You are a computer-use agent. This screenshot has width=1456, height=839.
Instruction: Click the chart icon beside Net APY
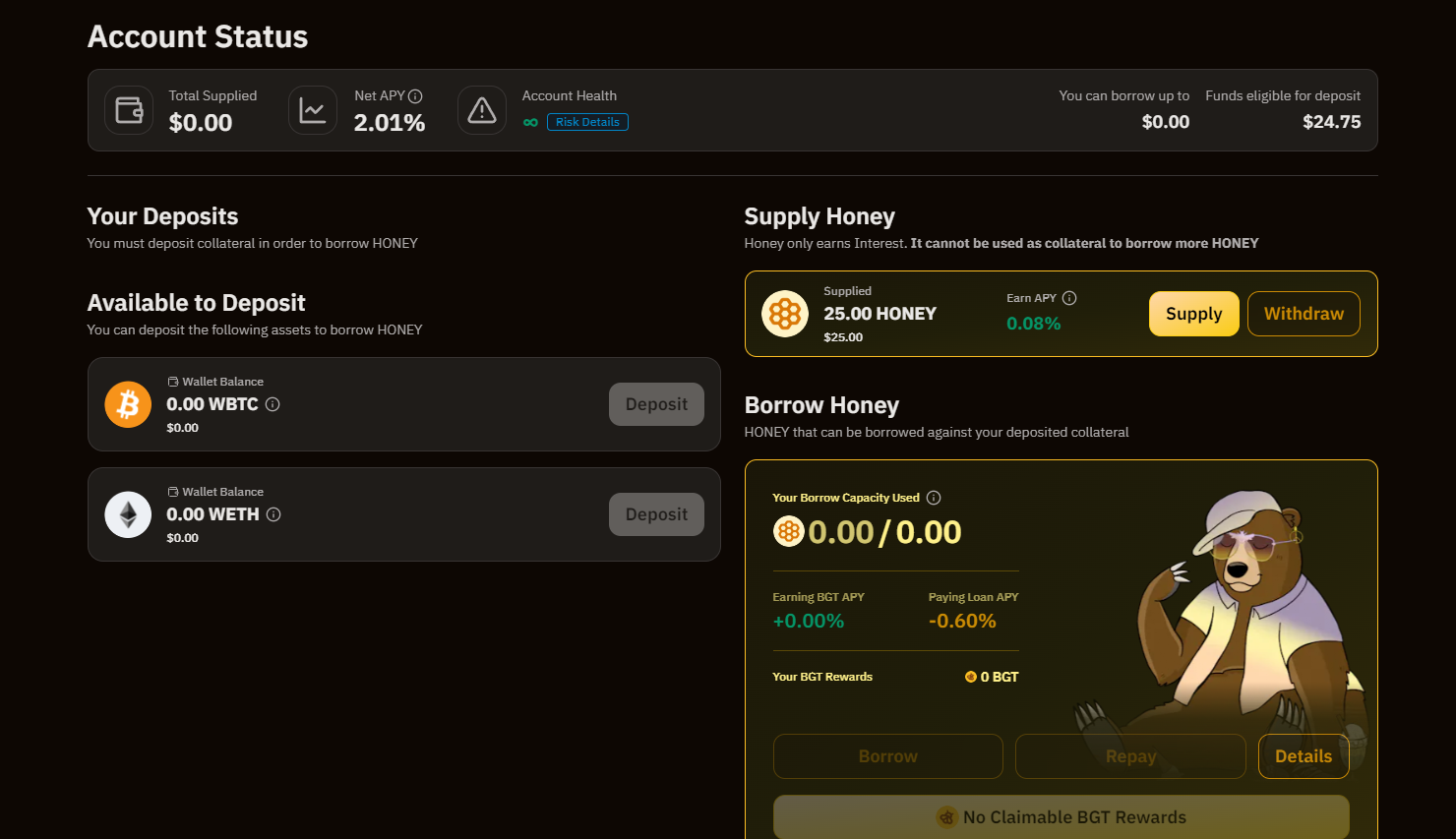[312, 110]
